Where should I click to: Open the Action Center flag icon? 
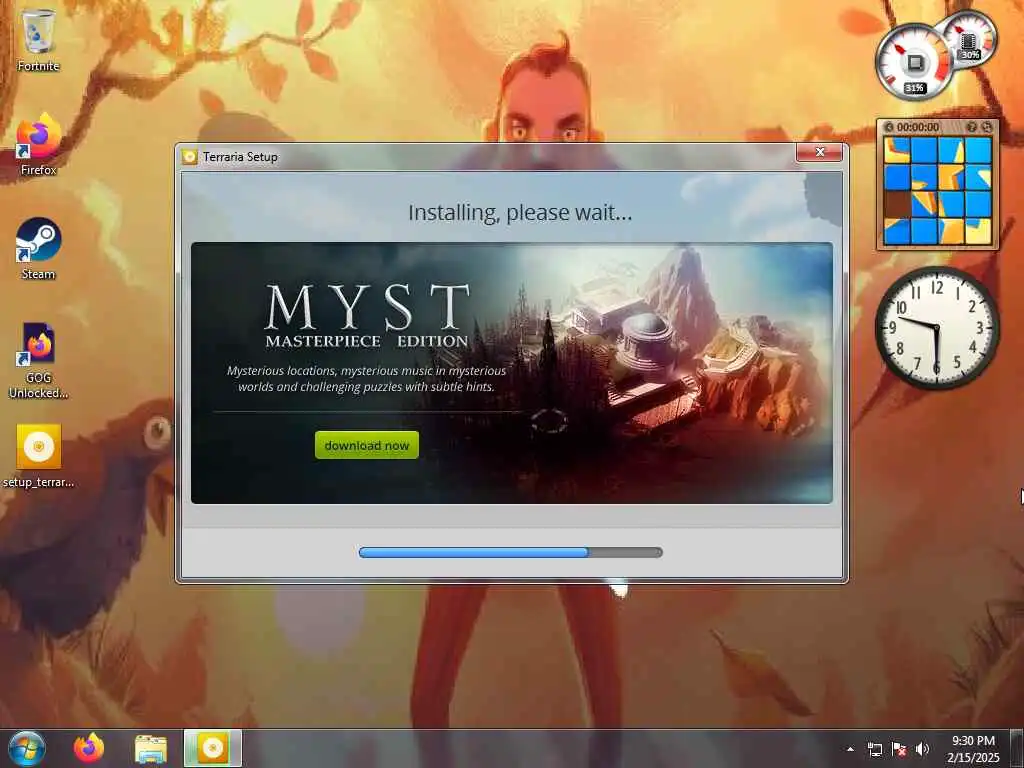click(x=899, y=749)
